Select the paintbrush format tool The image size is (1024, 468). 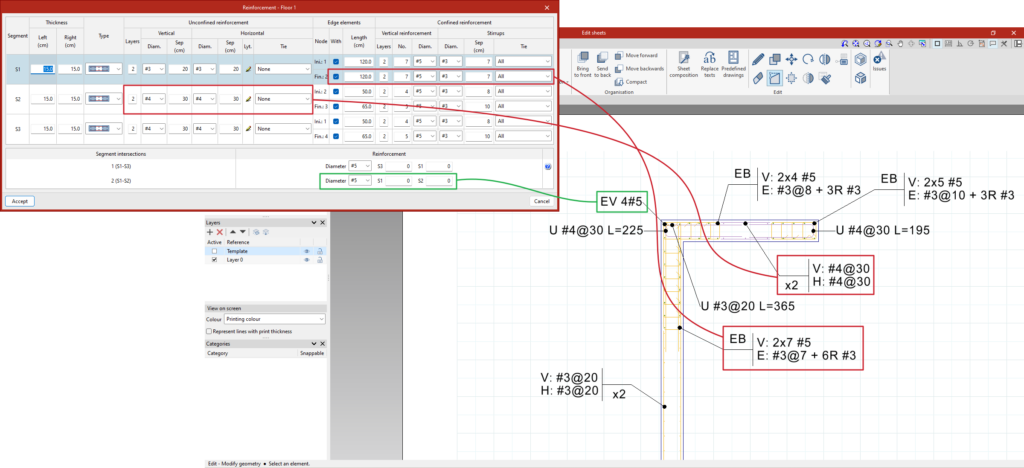pos(825,78)
